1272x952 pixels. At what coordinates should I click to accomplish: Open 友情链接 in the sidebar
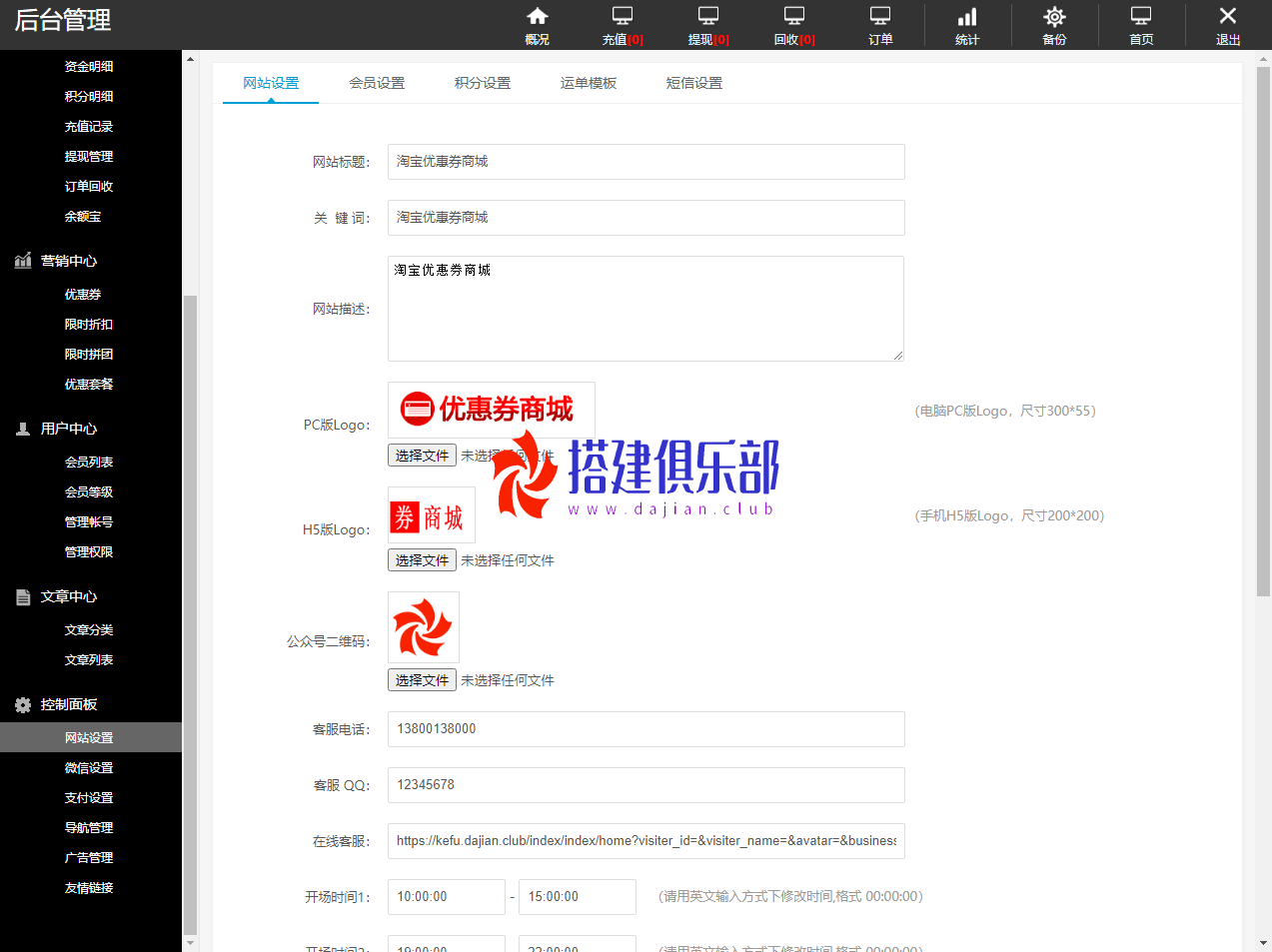coord(89,887)
